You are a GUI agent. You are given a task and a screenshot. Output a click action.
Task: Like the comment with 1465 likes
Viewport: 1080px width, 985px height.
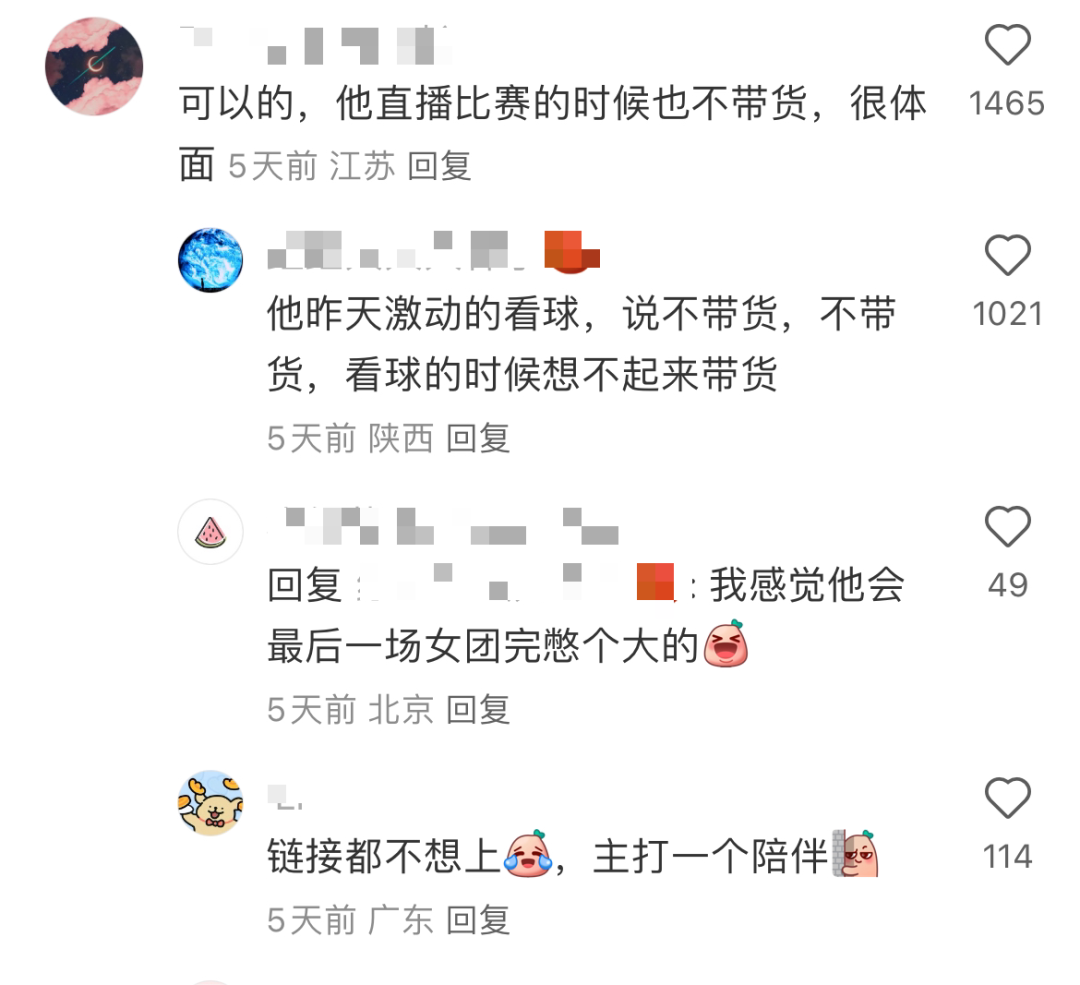tap(1007, 44)
